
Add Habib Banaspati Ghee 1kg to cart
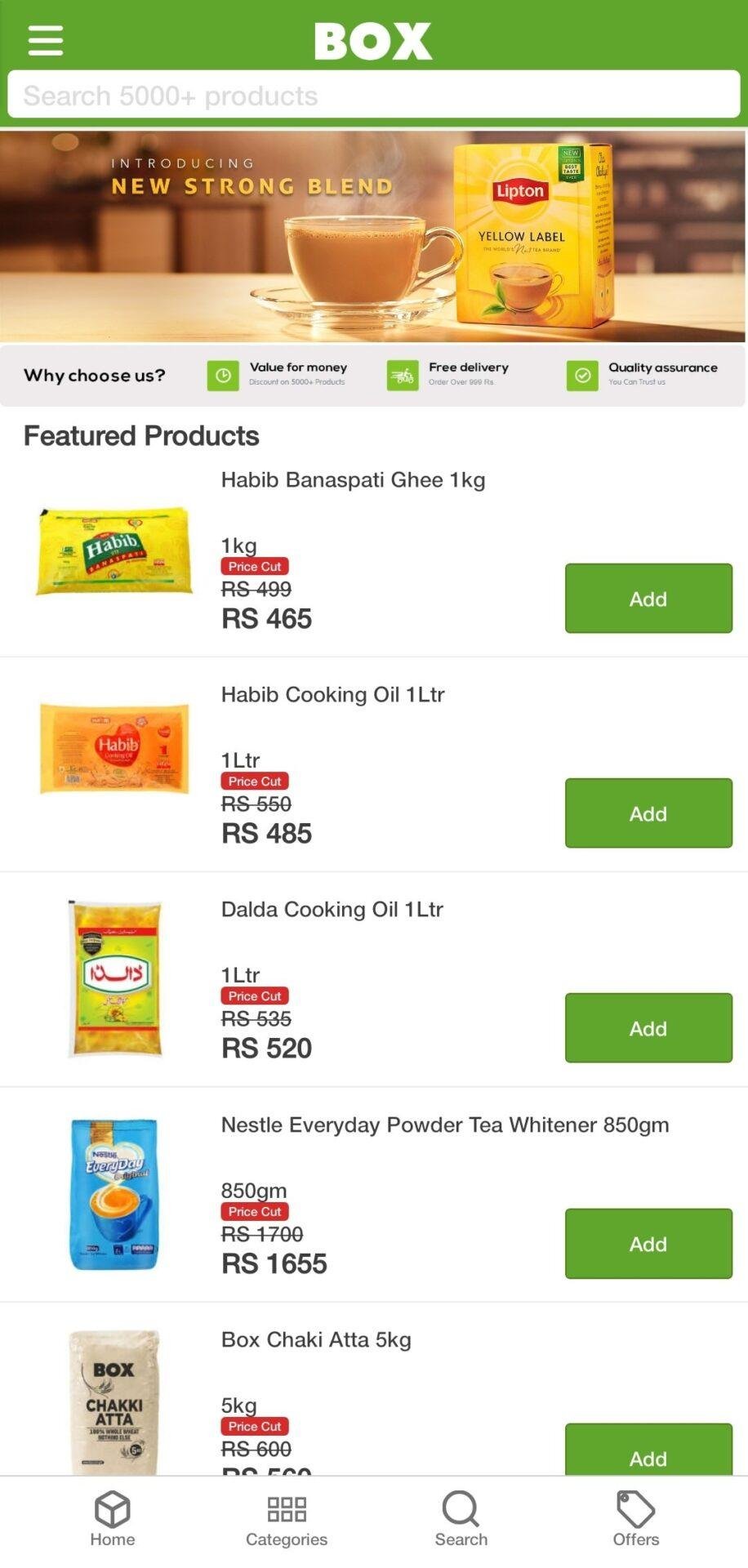pyautogui.click(x=648, y=599)
